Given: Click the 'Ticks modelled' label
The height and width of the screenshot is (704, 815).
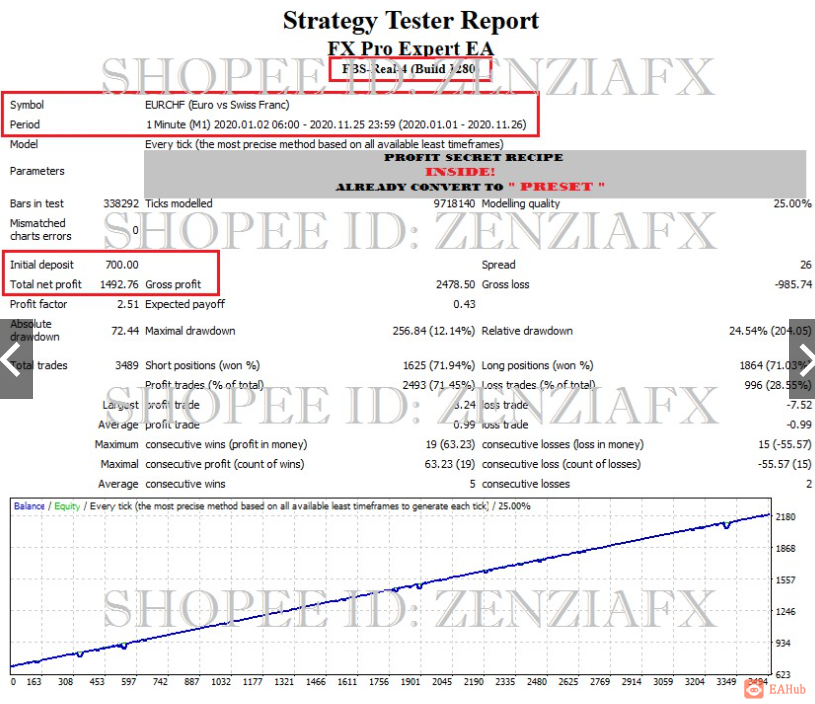Looking at the screenshot, I should (x=179, y=203).
